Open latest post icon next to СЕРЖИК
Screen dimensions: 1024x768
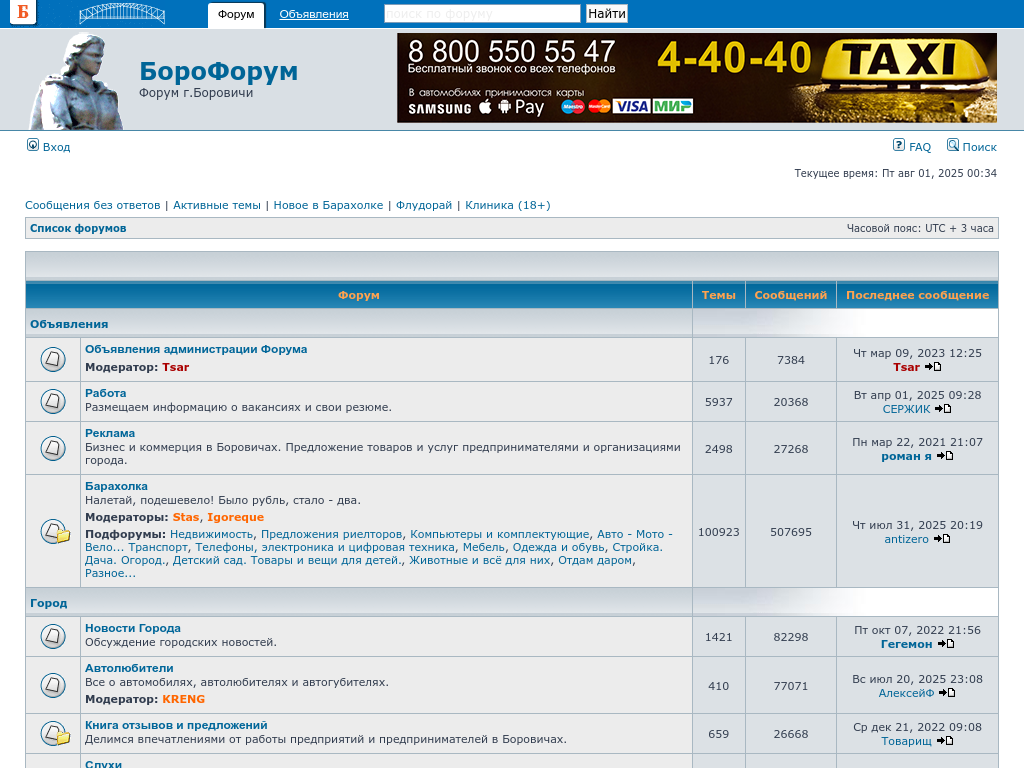[943, 409]
